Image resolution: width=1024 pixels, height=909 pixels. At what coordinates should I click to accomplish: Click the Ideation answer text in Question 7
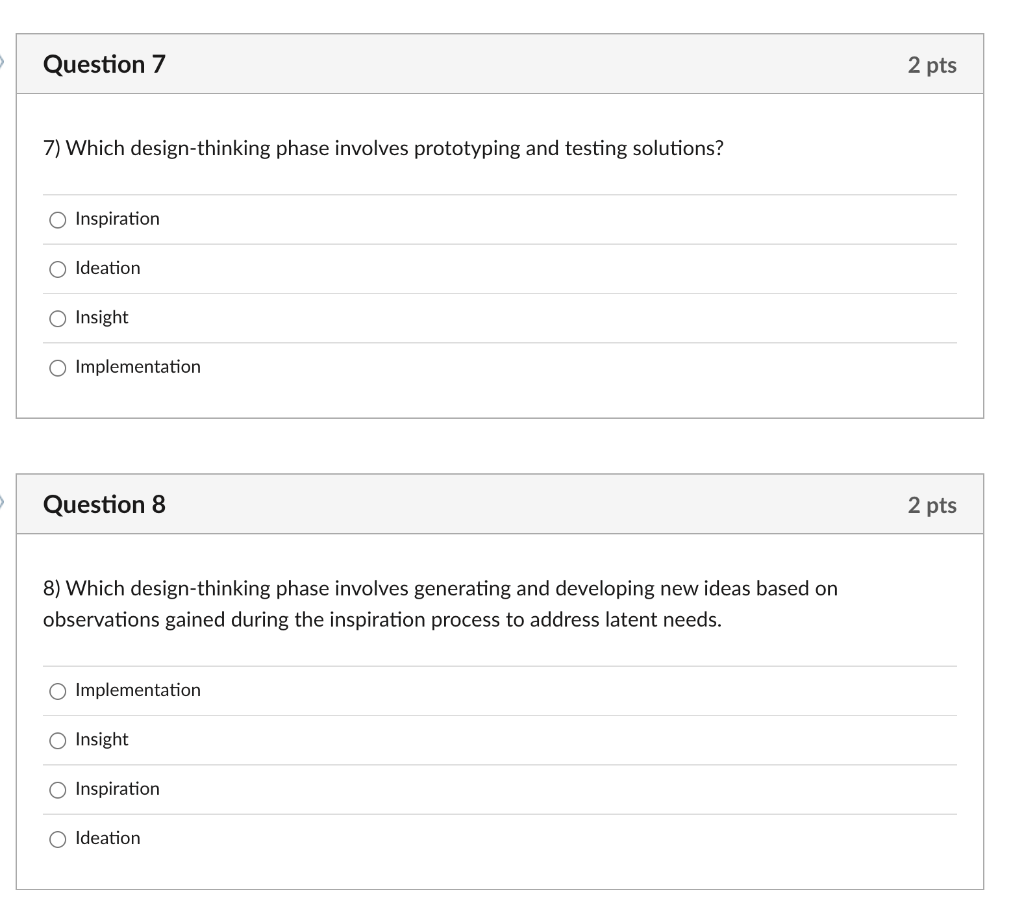pyautogui.click(x=108, y=268)
